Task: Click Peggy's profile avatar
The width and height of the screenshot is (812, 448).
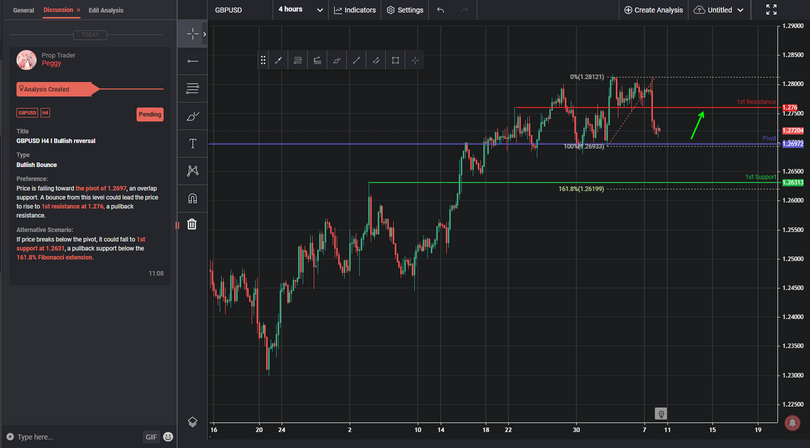Action: (26, 60)
